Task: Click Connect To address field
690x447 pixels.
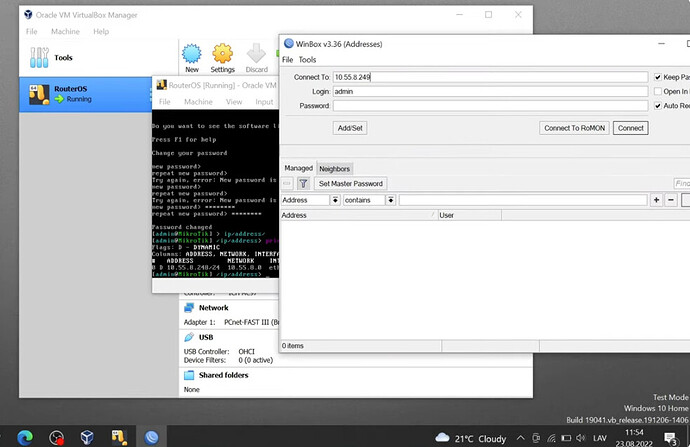Action: pyautogui.click(x=490, y=77)
